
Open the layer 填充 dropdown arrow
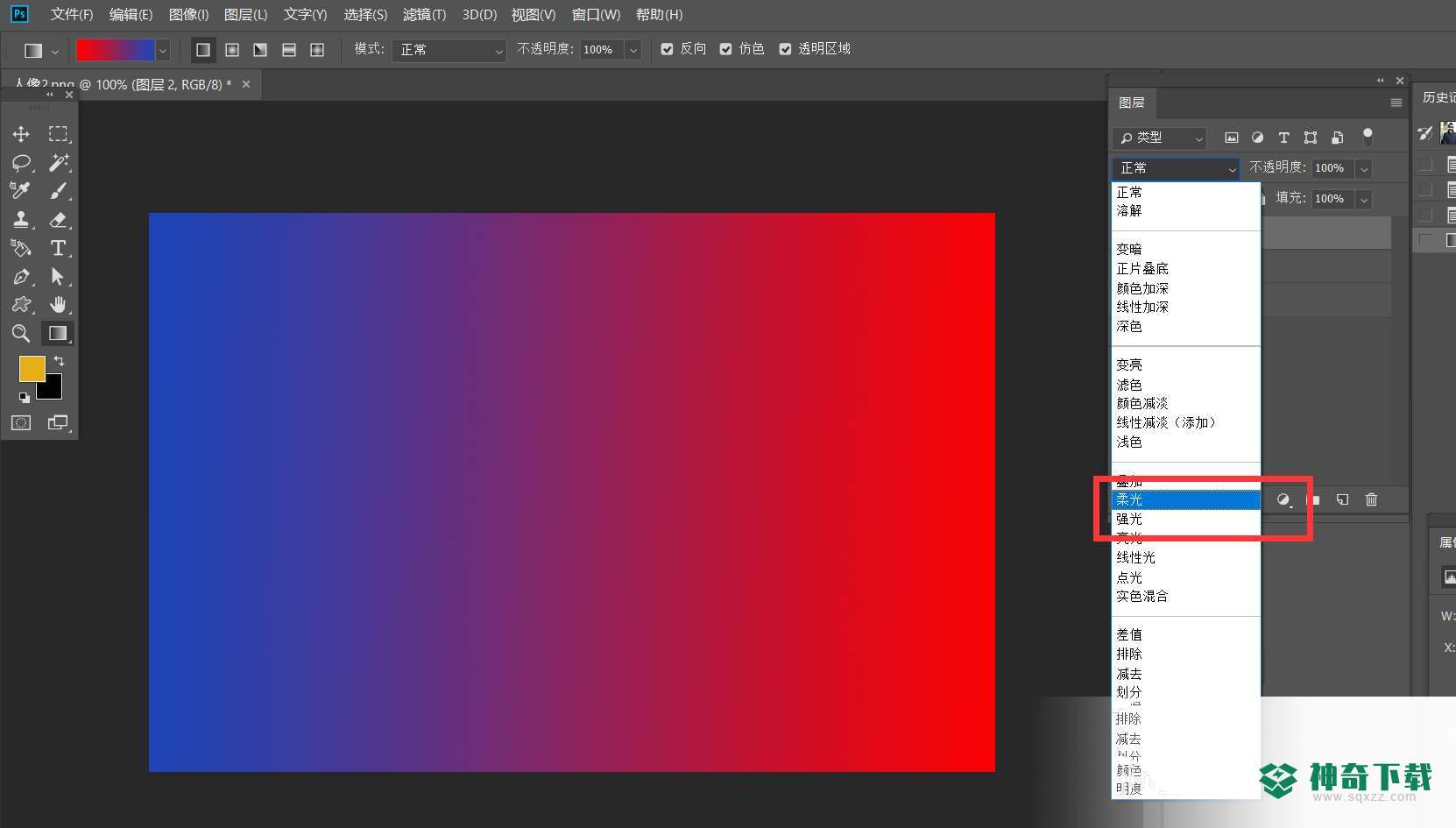click(x=1364, y=200)
